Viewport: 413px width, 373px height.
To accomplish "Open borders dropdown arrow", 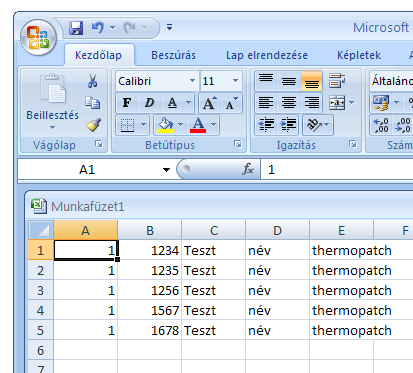I will [143, 125].
